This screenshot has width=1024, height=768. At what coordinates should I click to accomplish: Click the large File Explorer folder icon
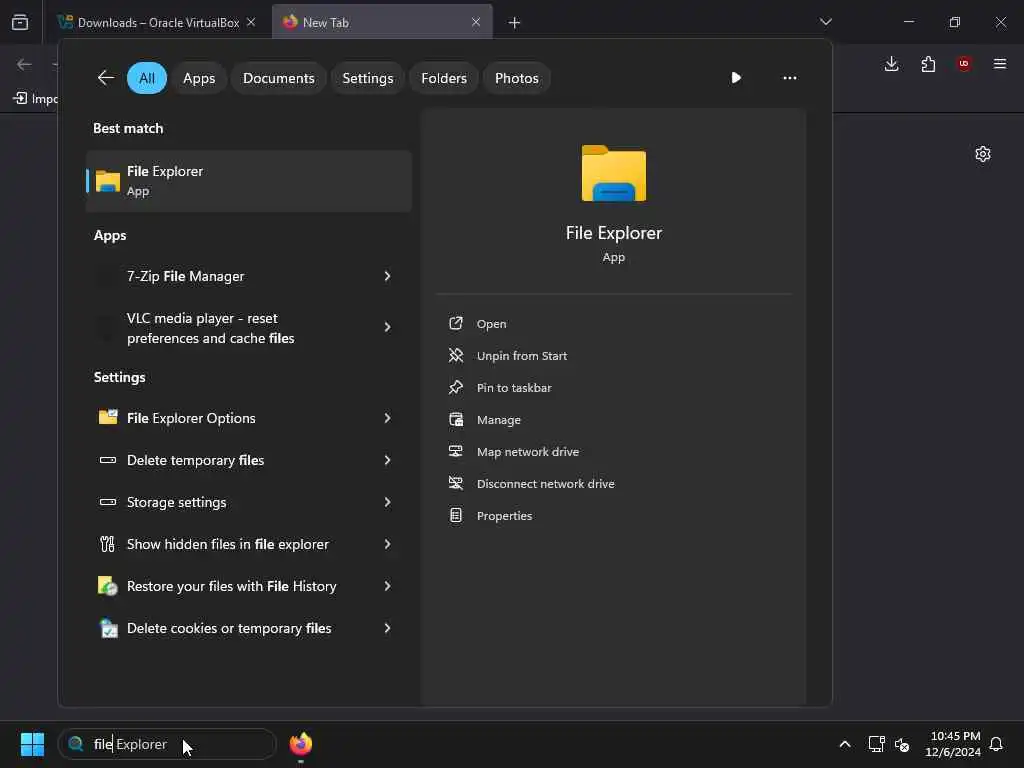[614, 173]
